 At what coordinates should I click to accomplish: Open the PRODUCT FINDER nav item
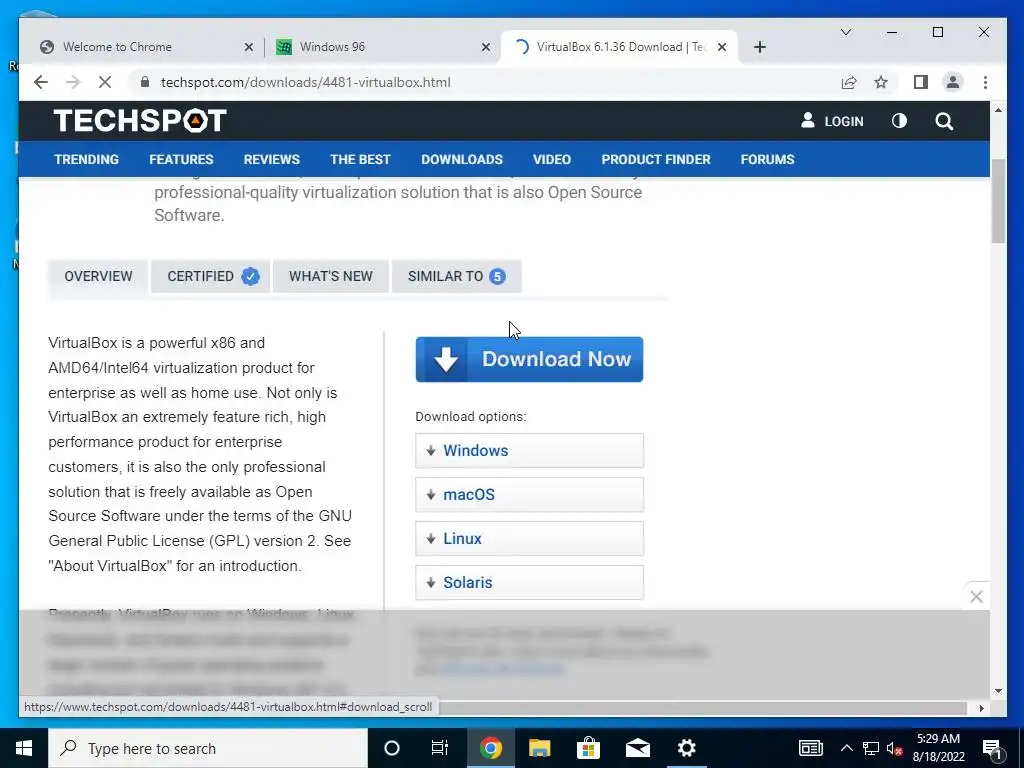click(x=656, y=159)
